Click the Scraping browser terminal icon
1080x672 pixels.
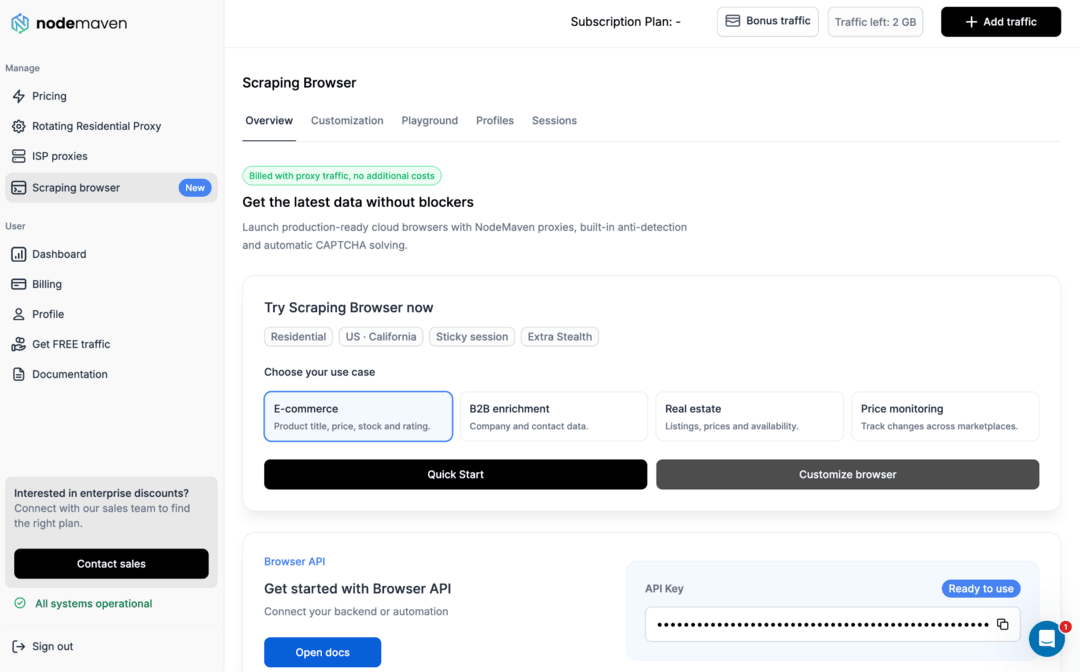click(19, 188)
